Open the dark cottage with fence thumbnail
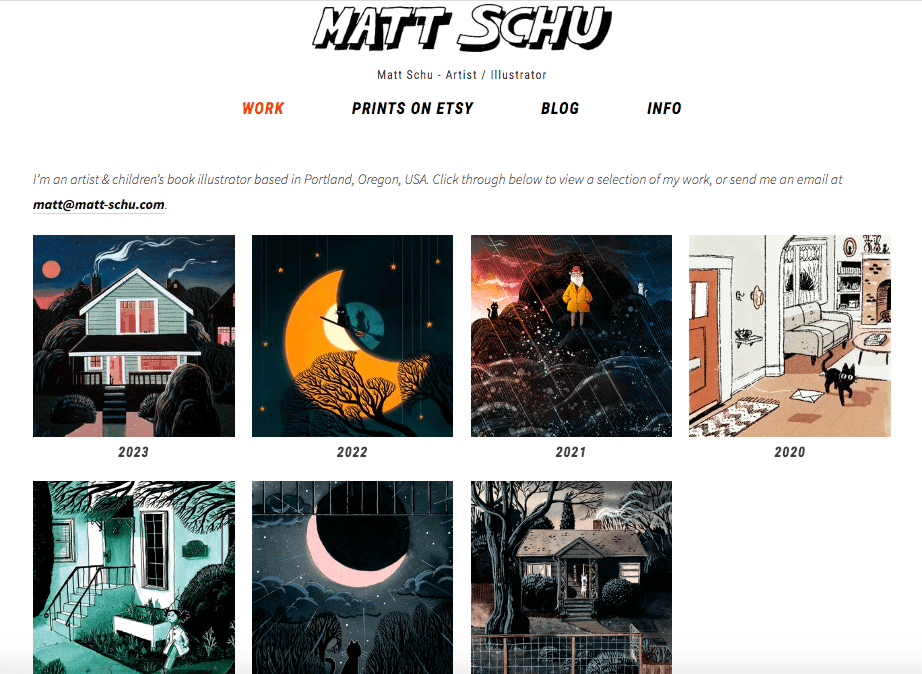Screen dimensions: 922x674 [x=571, y=578]
